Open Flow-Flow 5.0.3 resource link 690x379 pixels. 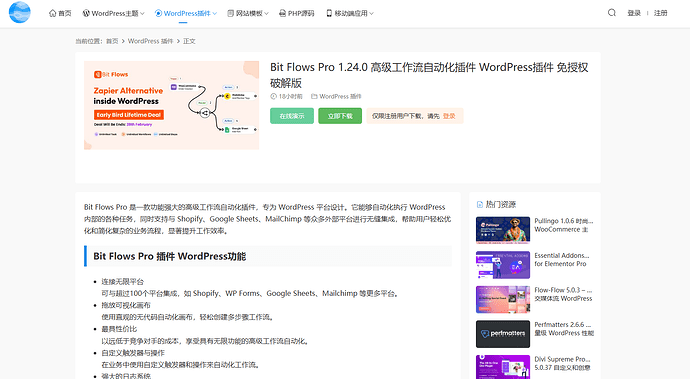[x=564, y=294]
